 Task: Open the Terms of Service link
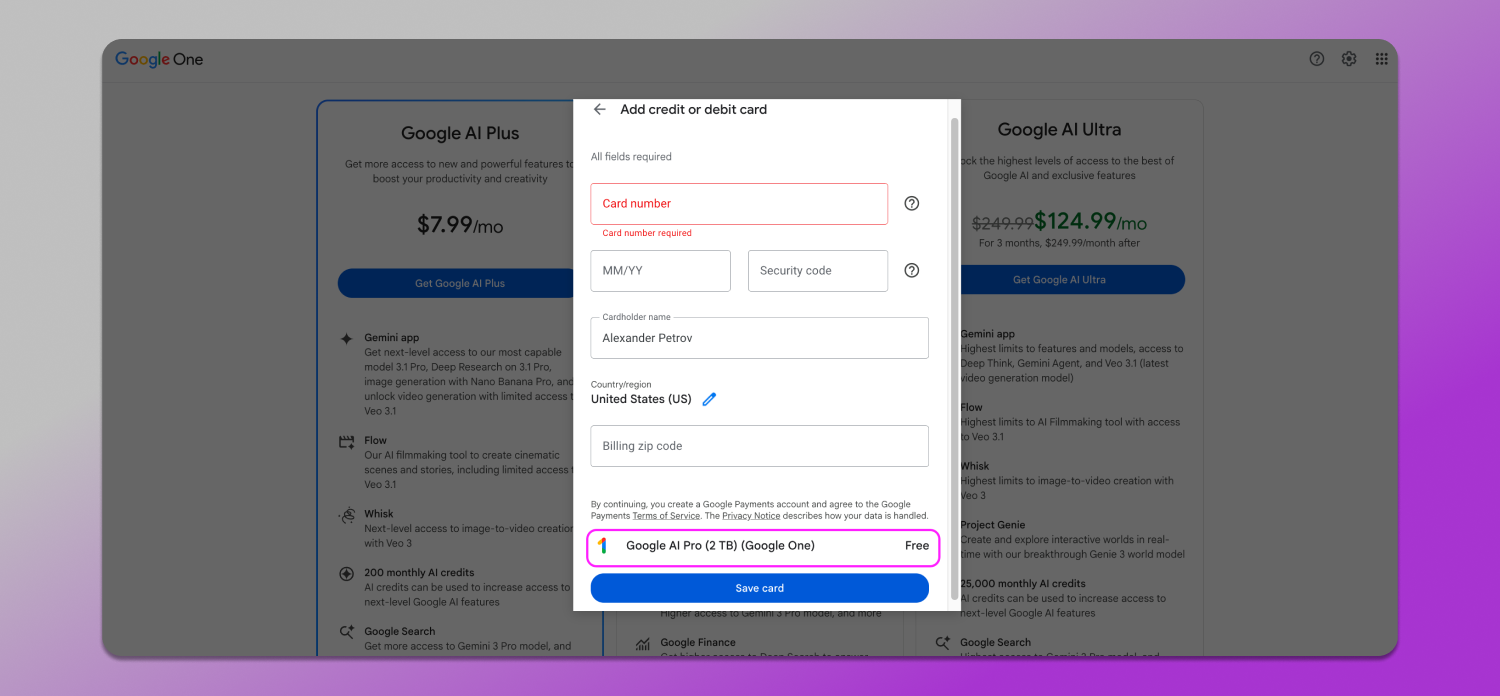coord(666,516)
